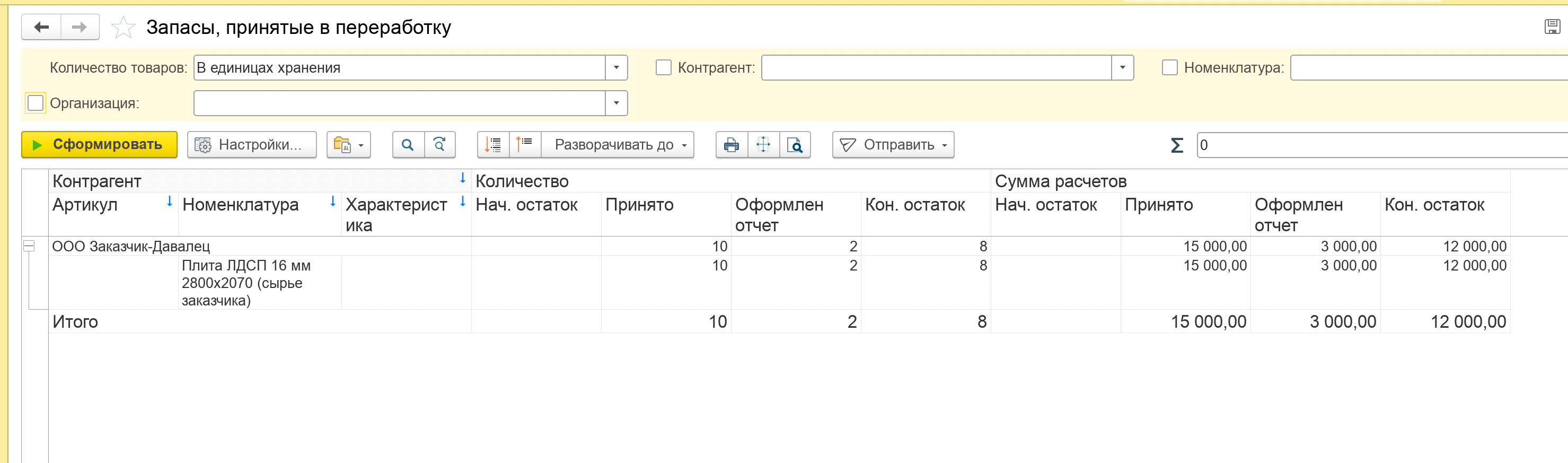The width and height of the screenshot is (1568, 463).
Task: Open print preview with the page-magnifier icon
Action: click(x=795, y=145)
